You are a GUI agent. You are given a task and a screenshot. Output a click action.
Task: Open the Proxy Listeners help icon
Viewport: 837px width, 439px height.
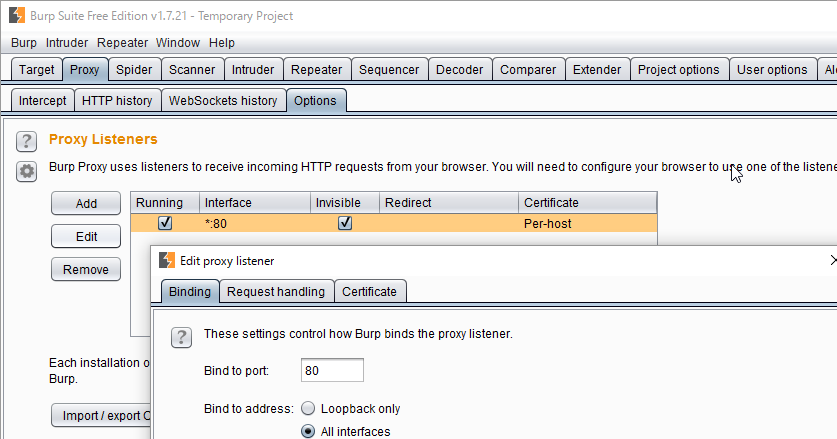coord(26,142)
